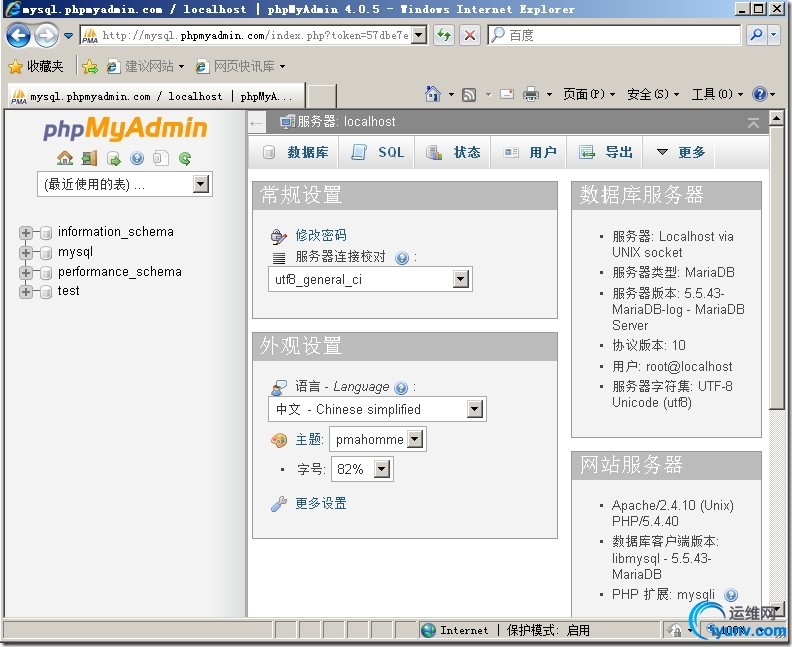Open the 导出 (Export) tab
Image resolution: width=792 pixels, height=647 pixels.
(605, 152)
